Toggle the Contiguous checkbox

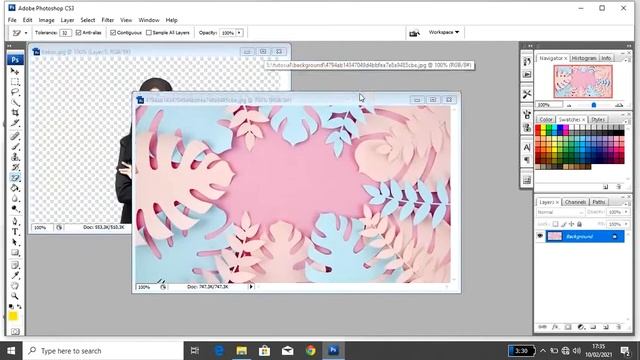click(x=113, y=33)
